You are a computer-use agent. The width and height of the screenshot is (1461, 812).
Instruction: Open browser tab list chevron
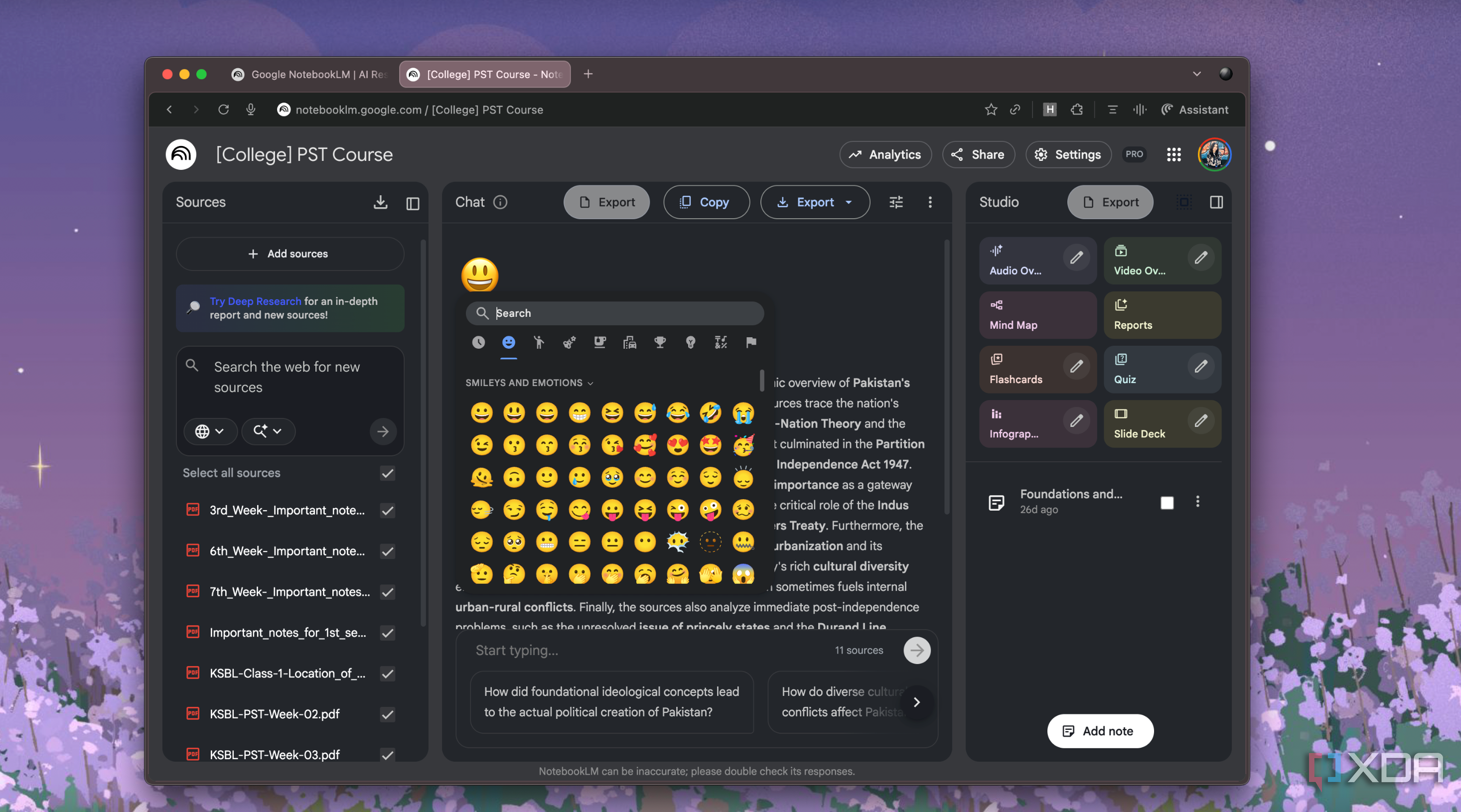(1197, 74)
